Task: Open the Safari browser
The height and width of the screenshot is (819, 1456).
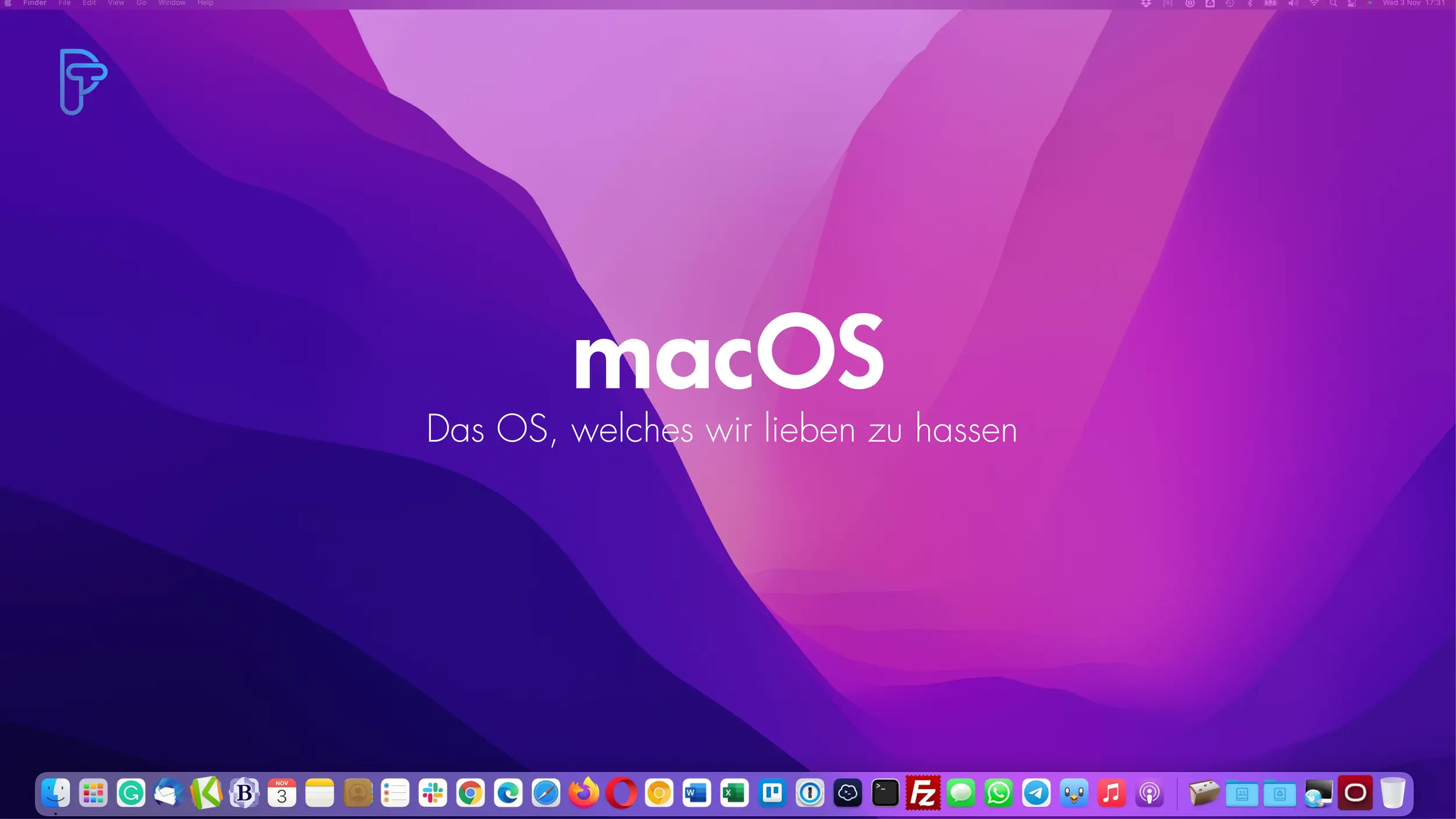Action: tap(546, 793)
